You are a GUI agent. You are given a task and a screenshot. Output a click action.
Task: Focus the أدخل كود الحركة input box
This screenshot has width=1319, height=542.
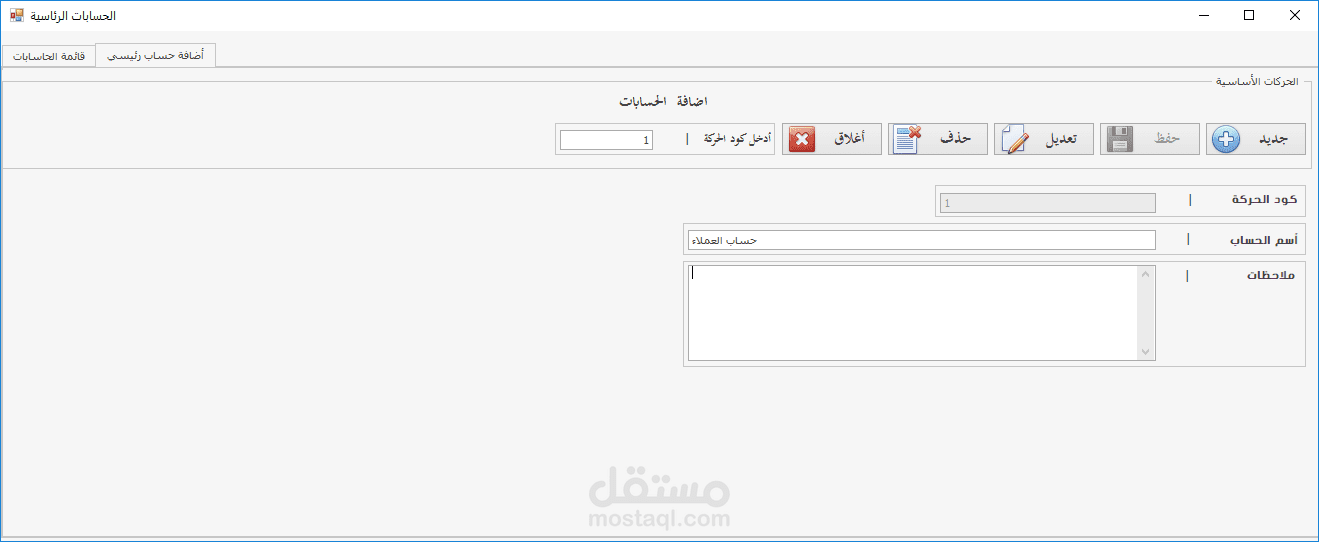click(606, 140)
